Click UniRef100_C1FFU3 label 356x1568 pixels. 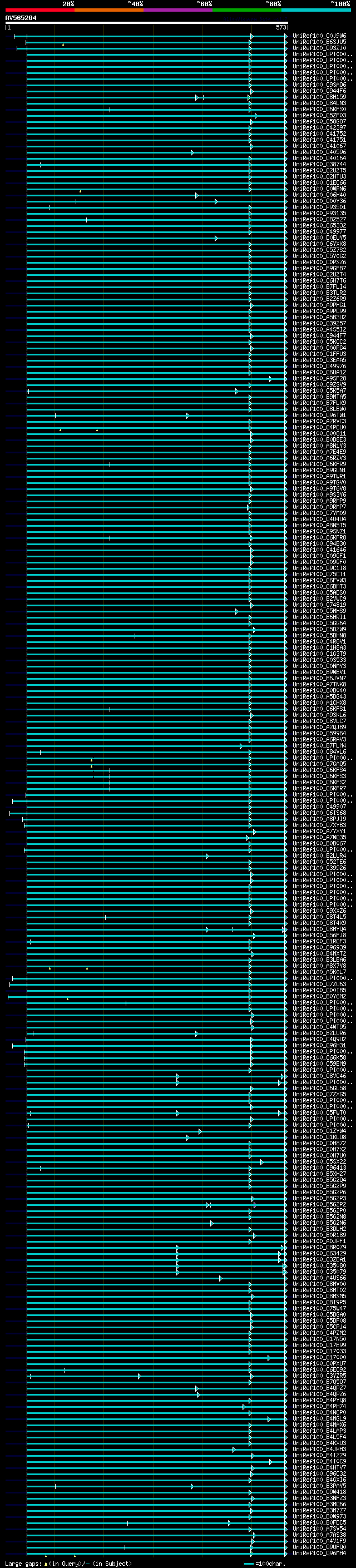(x=319, y=354)
